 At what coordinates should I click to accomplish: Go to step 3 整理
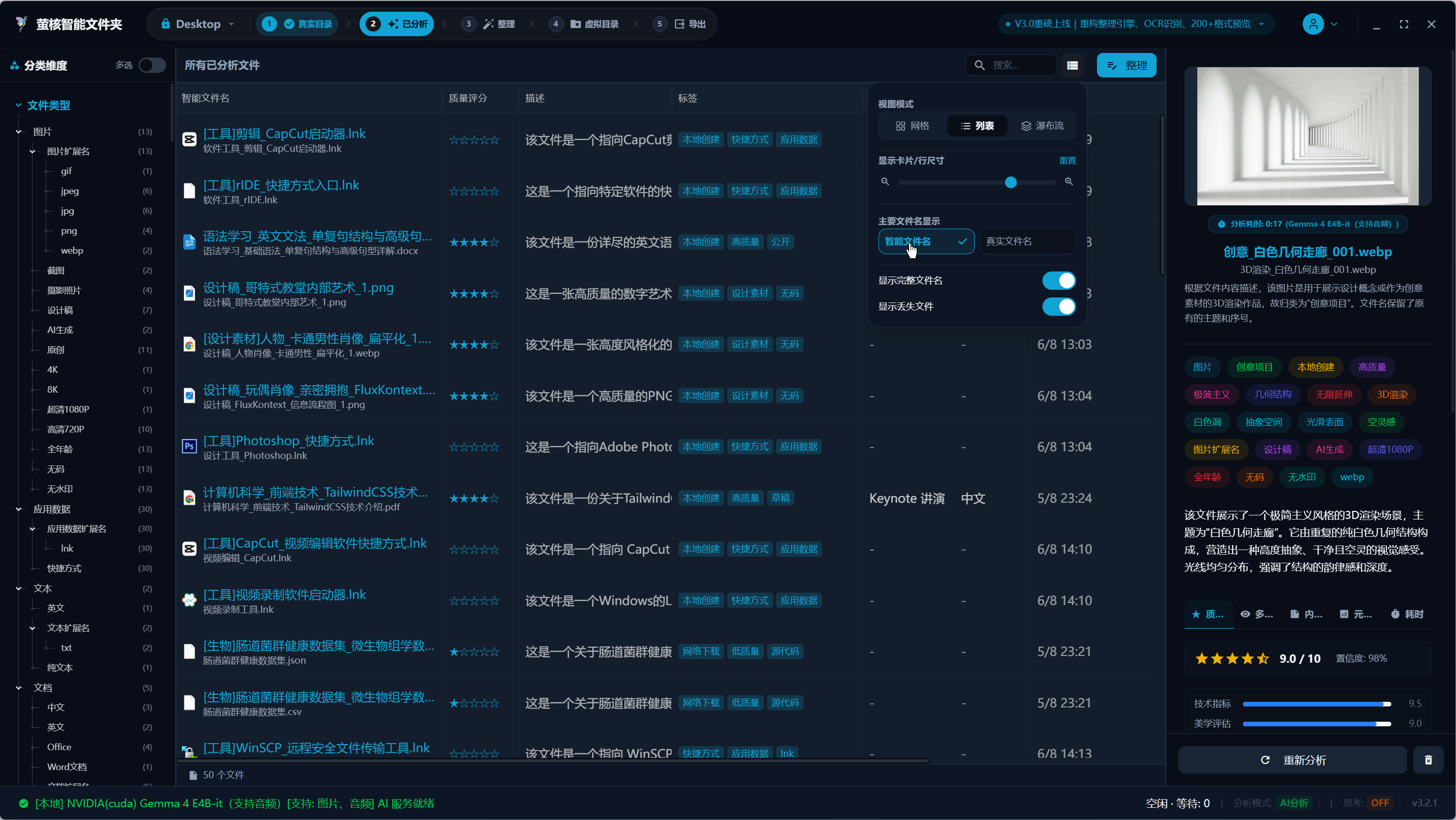pyautogui.click(x=488, y=24)
